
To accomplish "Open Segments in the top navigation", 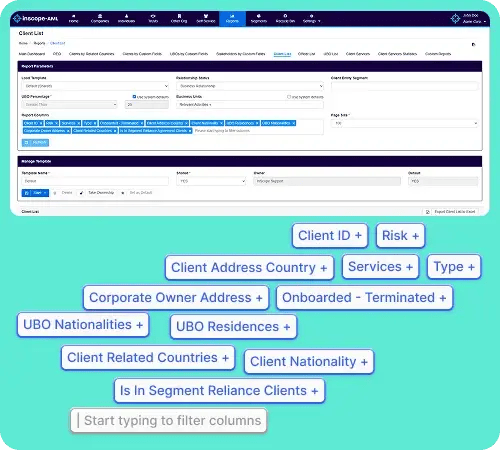I will 259,19.
